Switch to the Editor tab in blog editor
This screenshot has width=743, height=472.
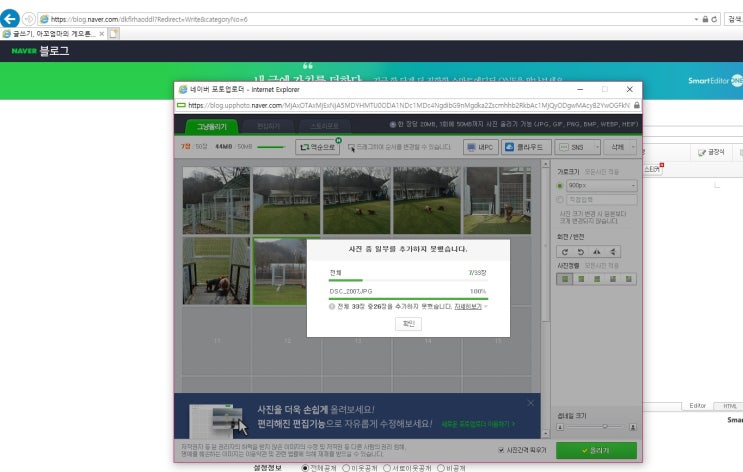click(x=698, y=406)
